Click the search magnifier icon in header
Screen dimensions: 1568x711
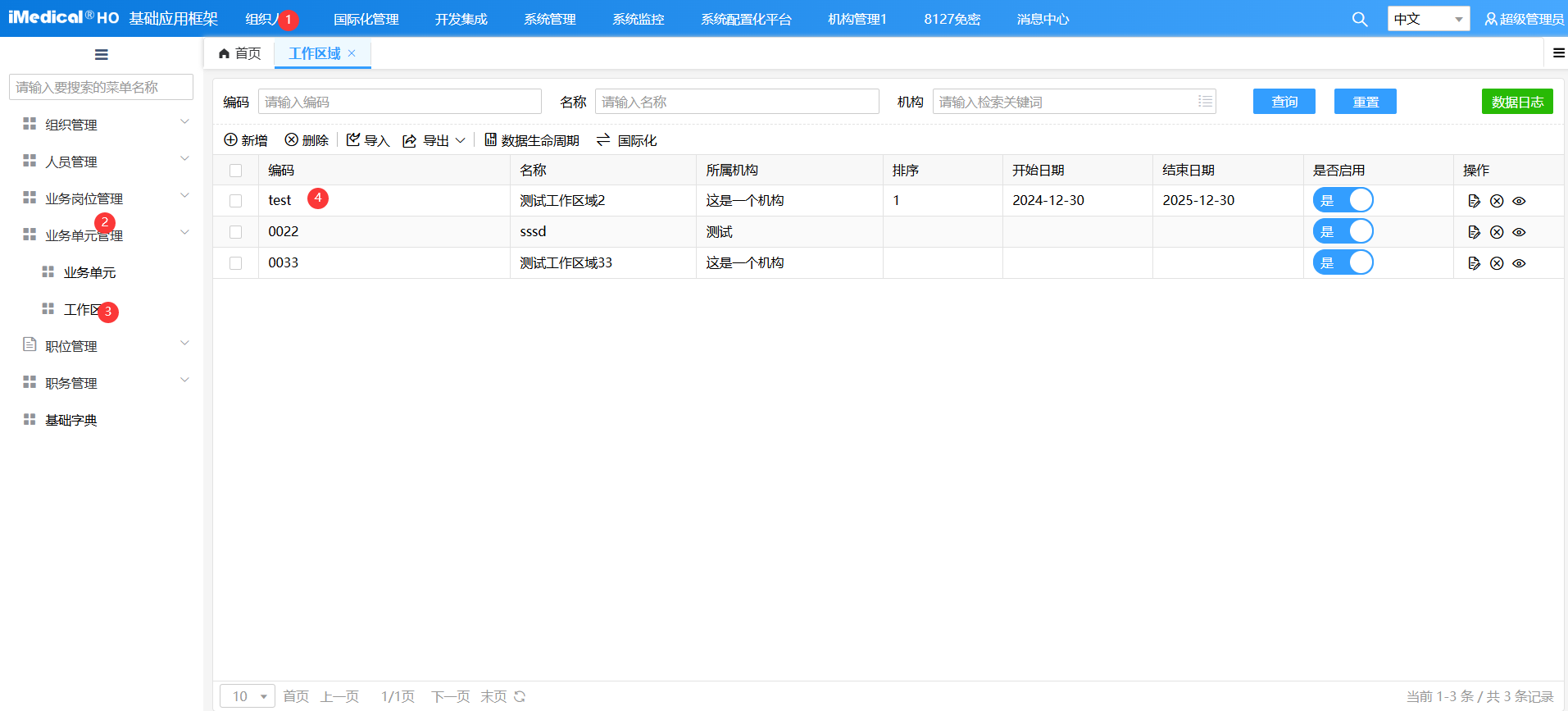[1359, 19]
